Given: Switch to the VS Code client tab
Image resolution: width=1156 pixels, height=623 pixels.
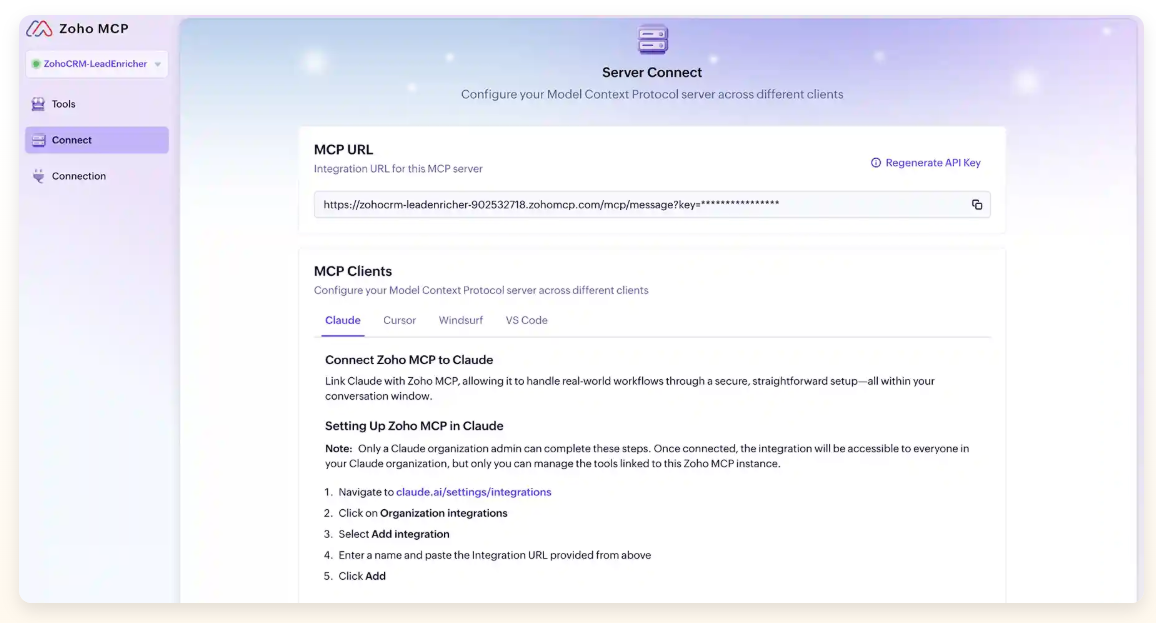Looking at the screenshot, I should [x=526, y=321].
